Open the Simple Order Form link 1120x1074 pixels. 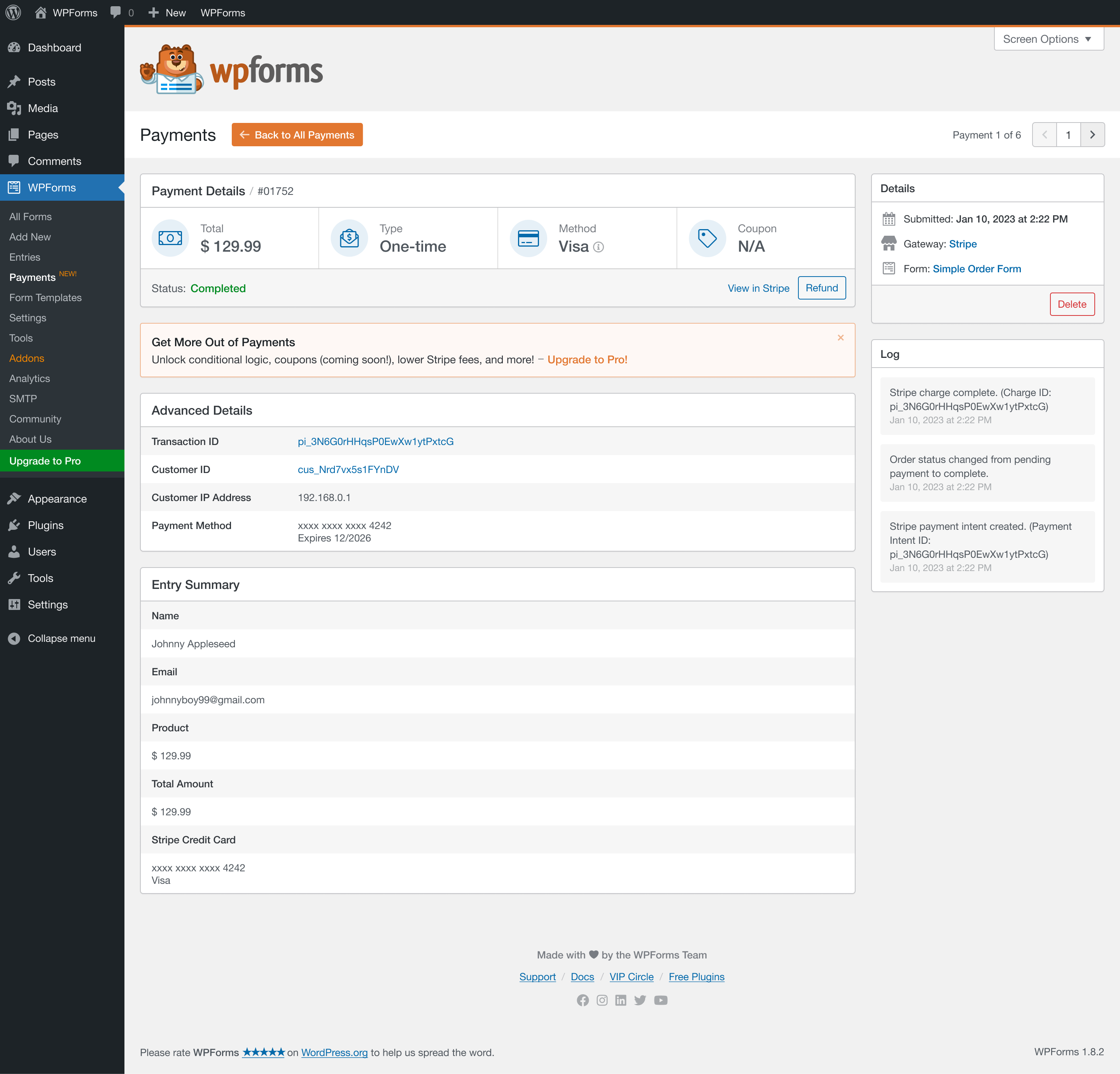976,269
